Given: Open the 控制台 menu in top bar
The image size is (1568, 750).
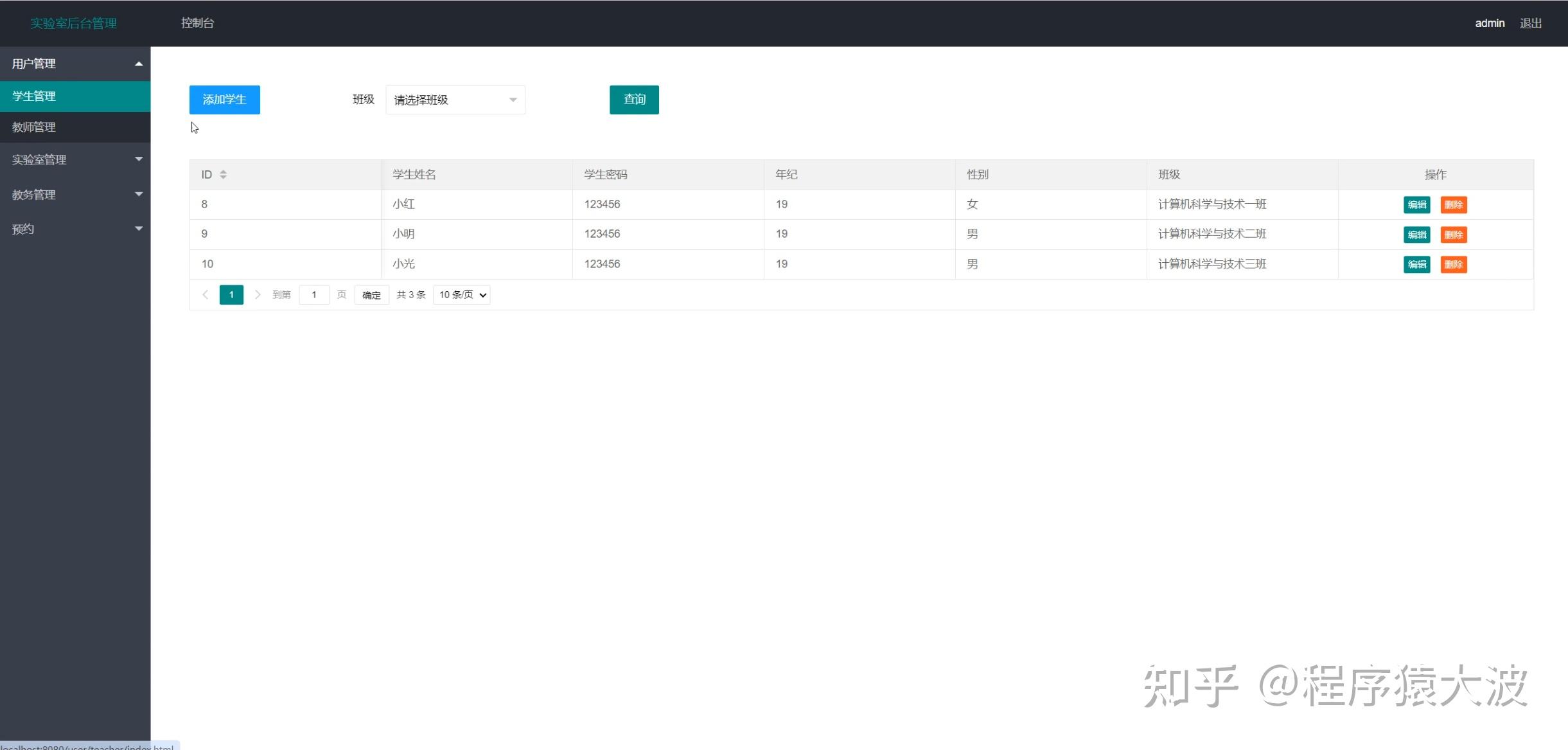Looking at the screenshot, I should click(197, 22).
